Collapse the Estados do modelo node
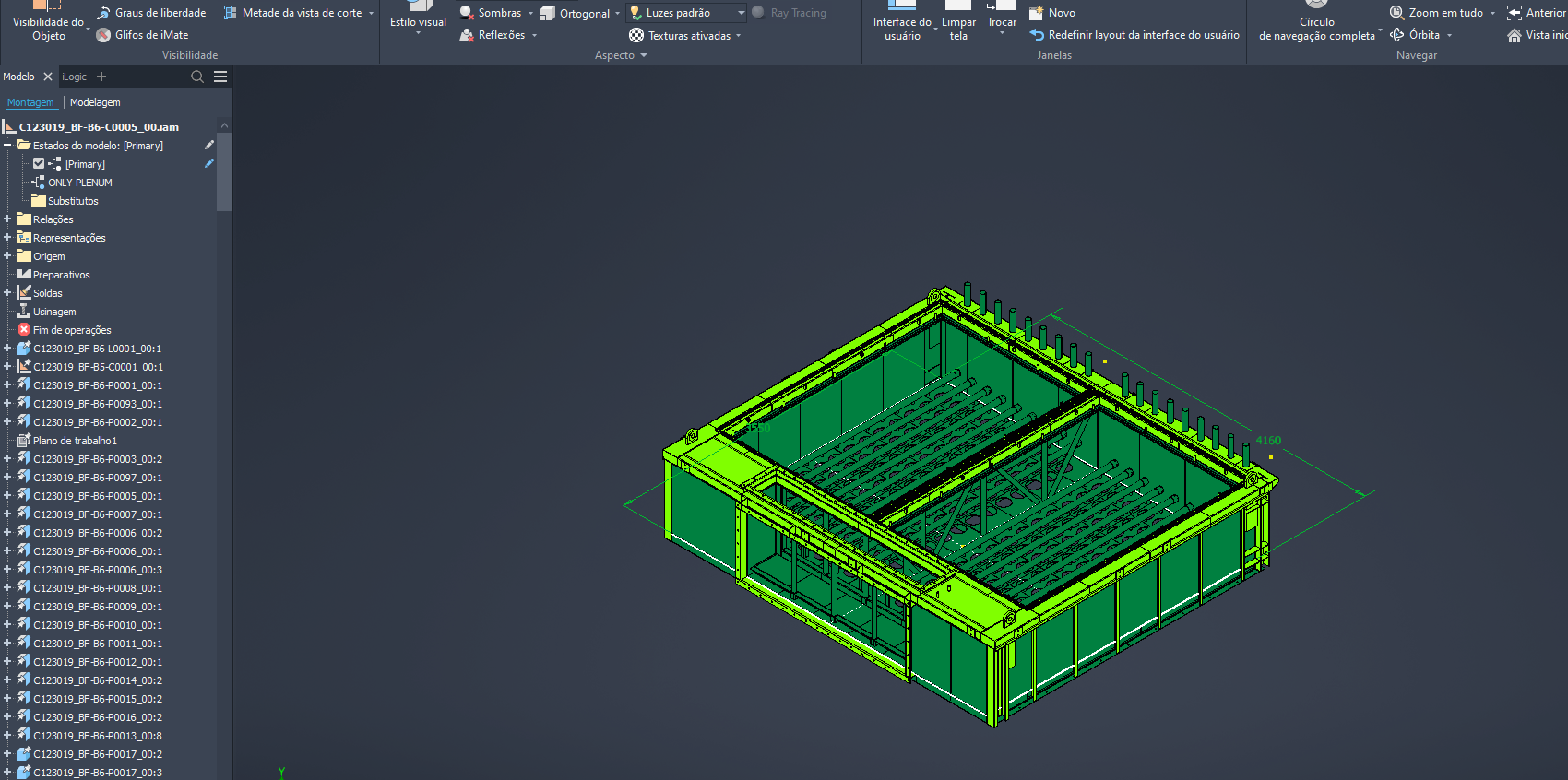The image size is (1568, 780). [7, 146]
